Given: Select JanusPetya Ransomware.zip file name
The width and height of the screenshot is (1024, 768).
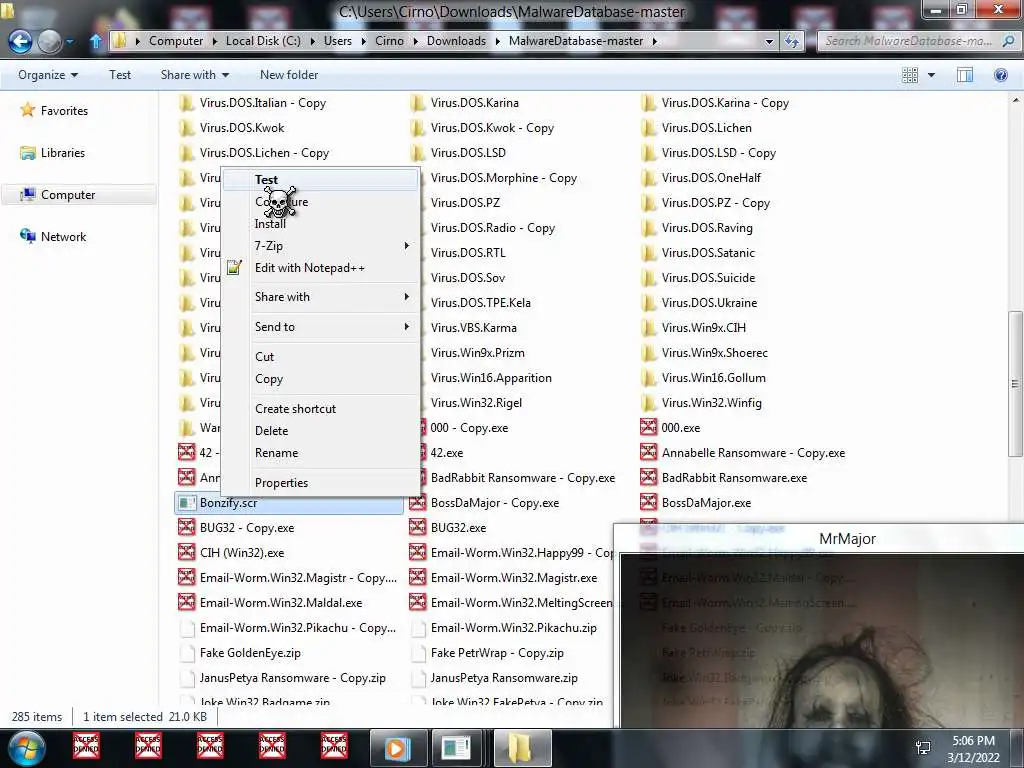Looking at the screenshot, I should click(x=504, y=678).
